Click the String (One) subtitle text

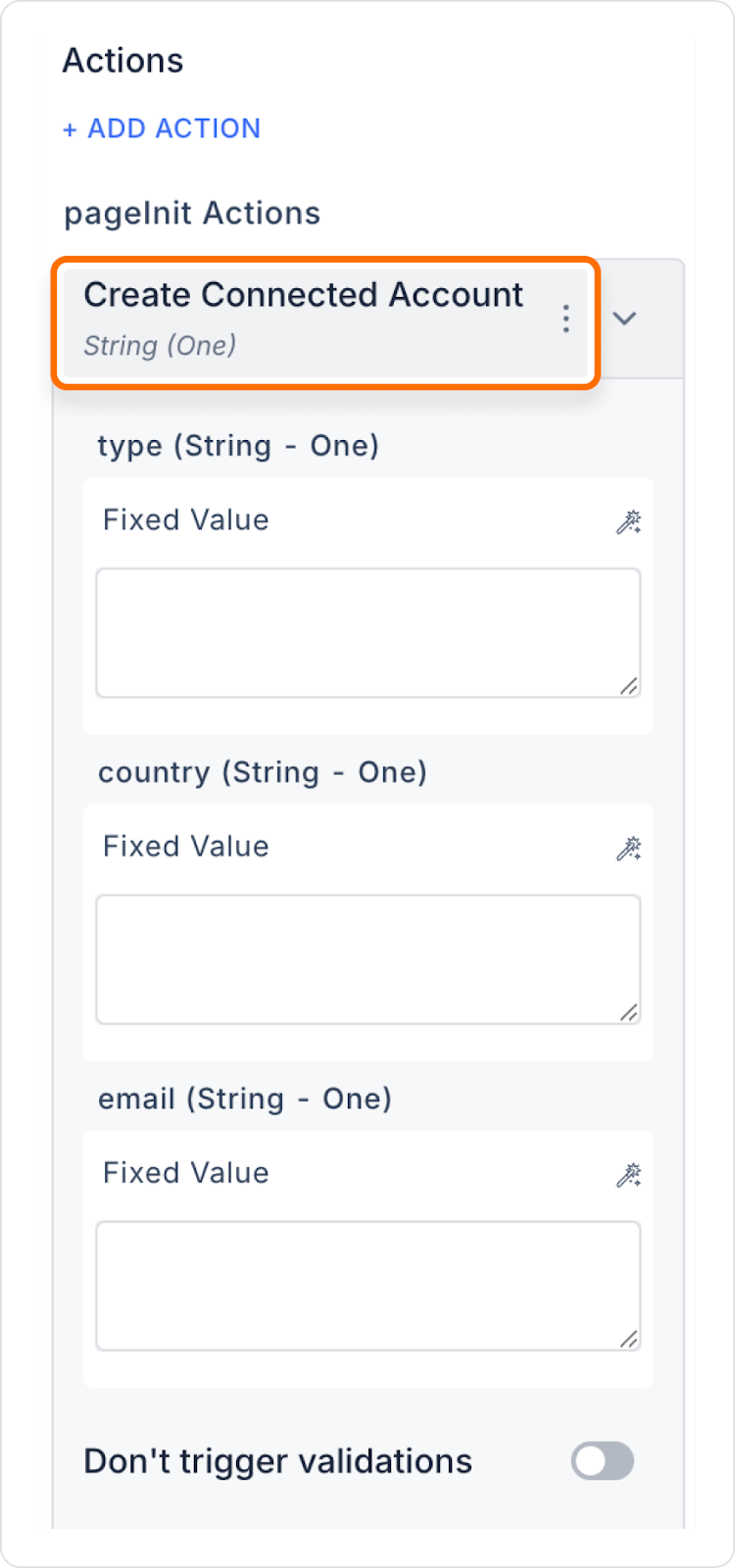click(x=160, y=346)
